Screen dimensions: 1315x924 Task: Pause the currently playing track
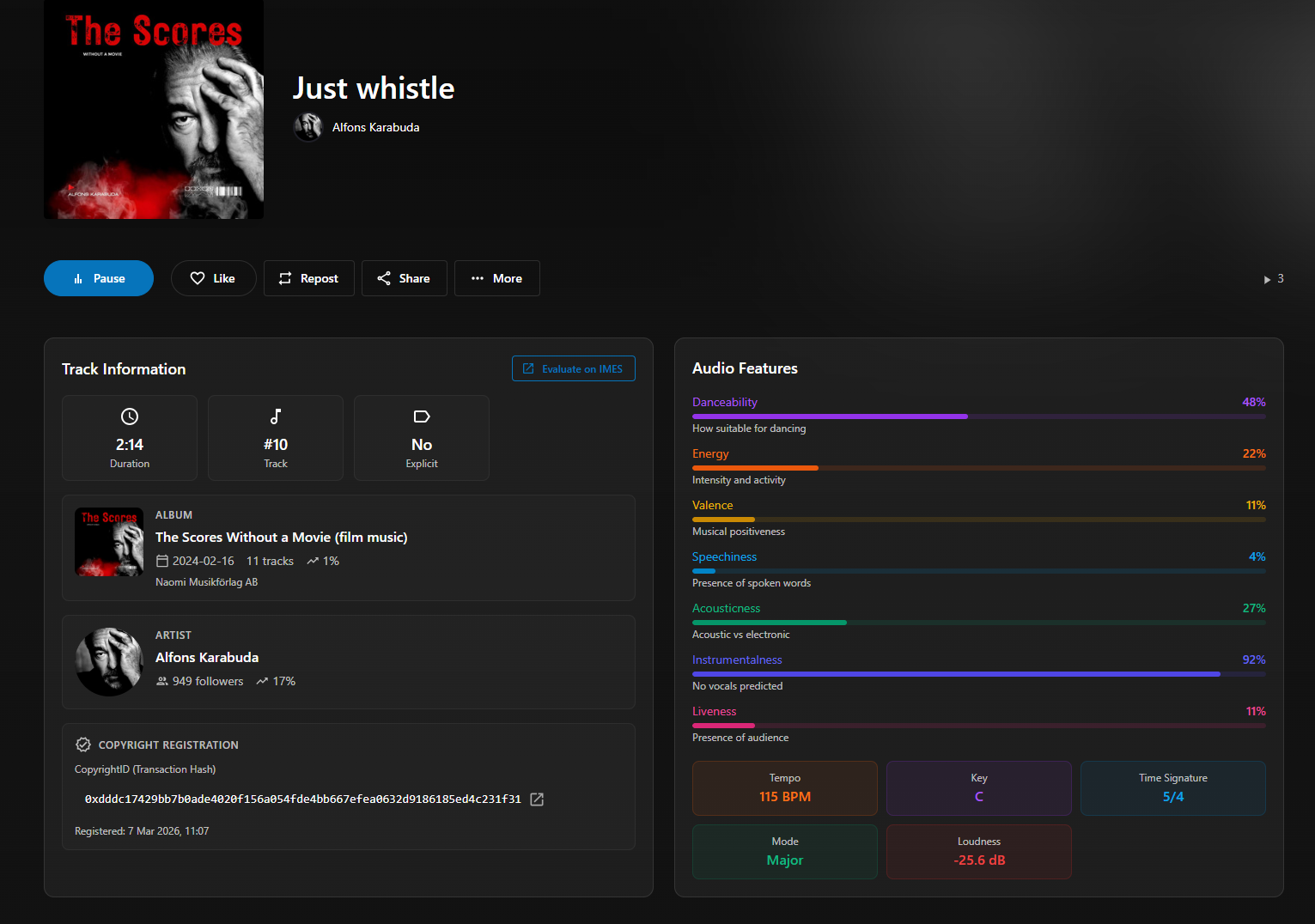[99, 278]
